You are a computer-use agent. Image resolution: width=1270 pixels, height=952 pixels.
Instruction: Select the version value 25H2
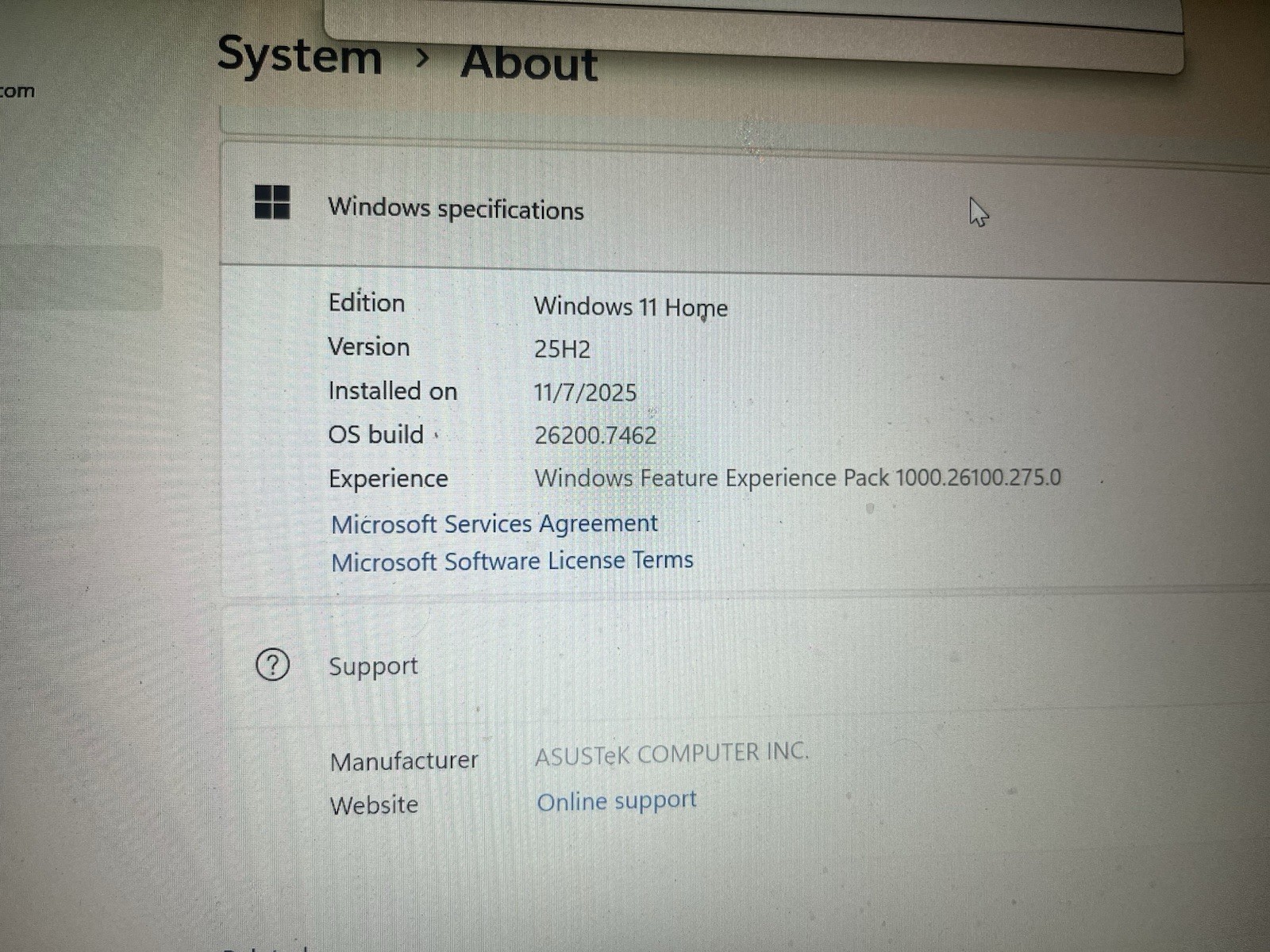(562, 349)
